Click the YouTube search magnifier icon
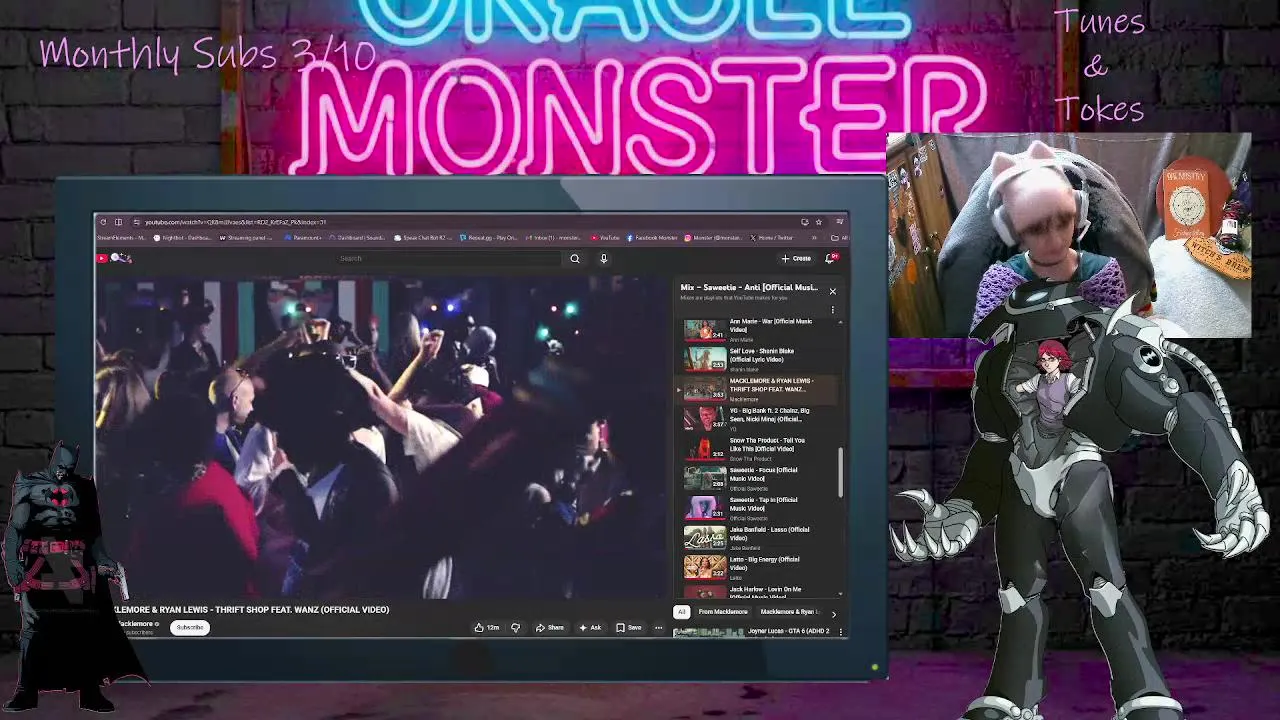 coord(575,259)
